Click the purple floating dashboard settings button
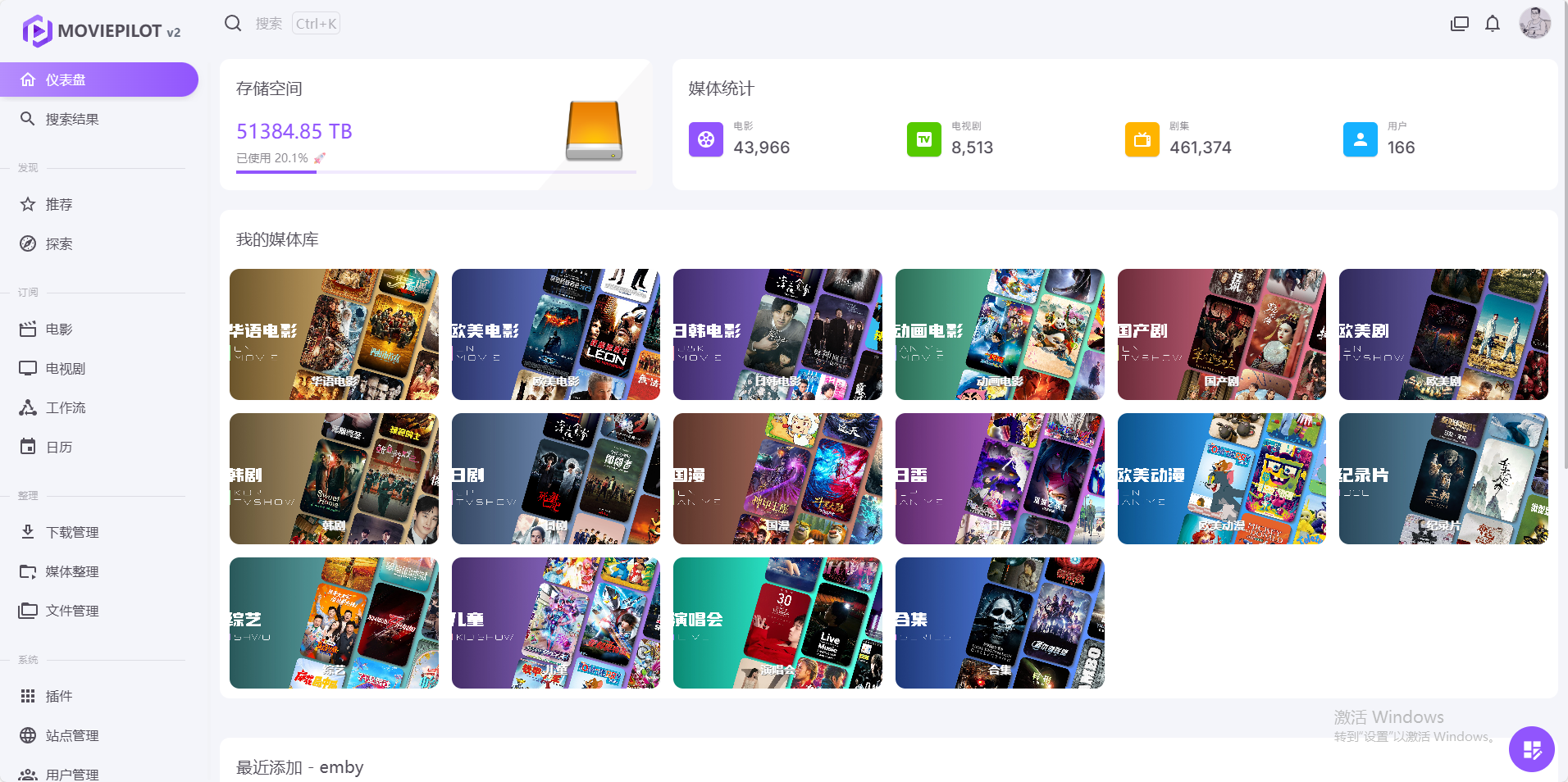 click(x=1531, y=748)
